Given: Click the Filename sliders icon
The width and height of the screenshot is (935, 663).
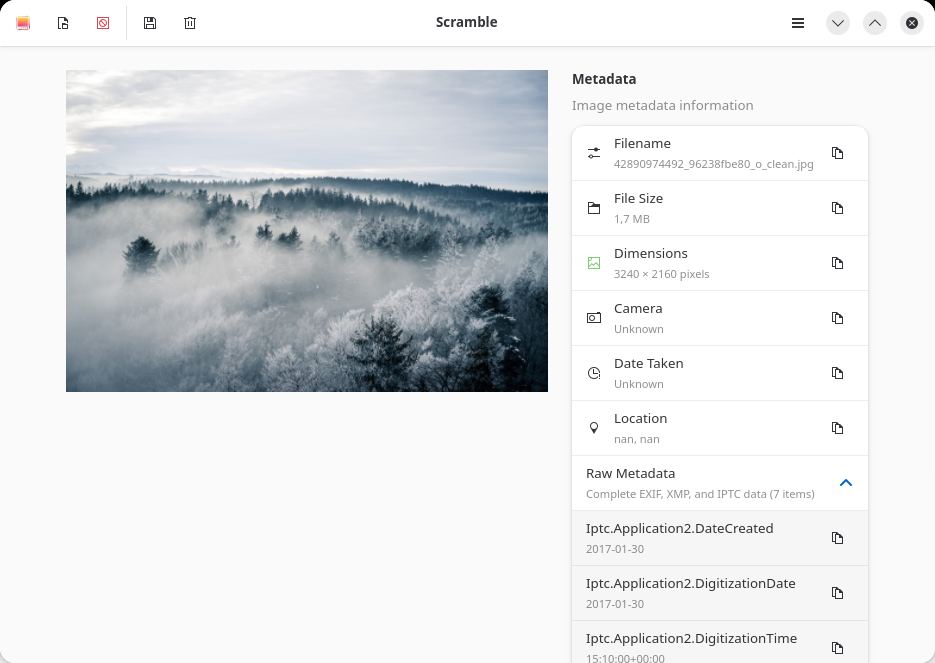Looking at the screenshot, I should pyautogui.click(x=594, y=153).
